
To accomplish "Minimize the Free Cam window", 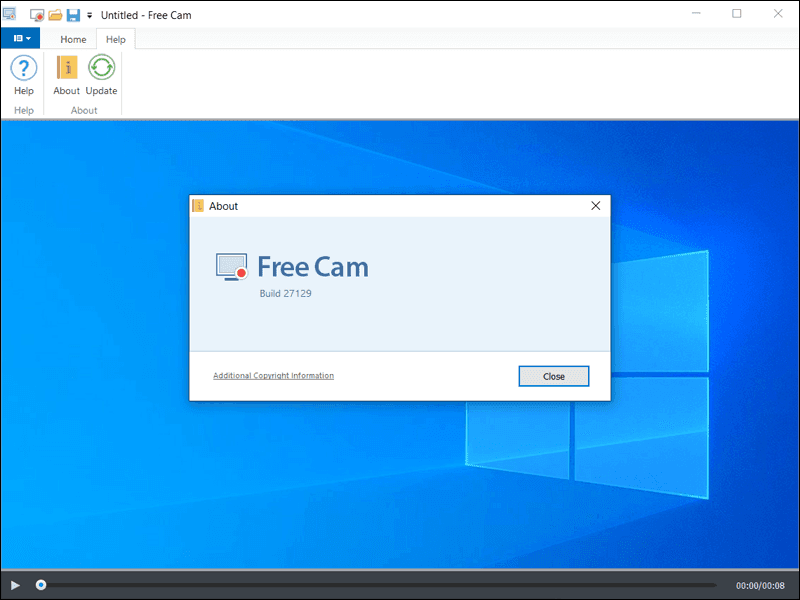I will tap(696, 14).
